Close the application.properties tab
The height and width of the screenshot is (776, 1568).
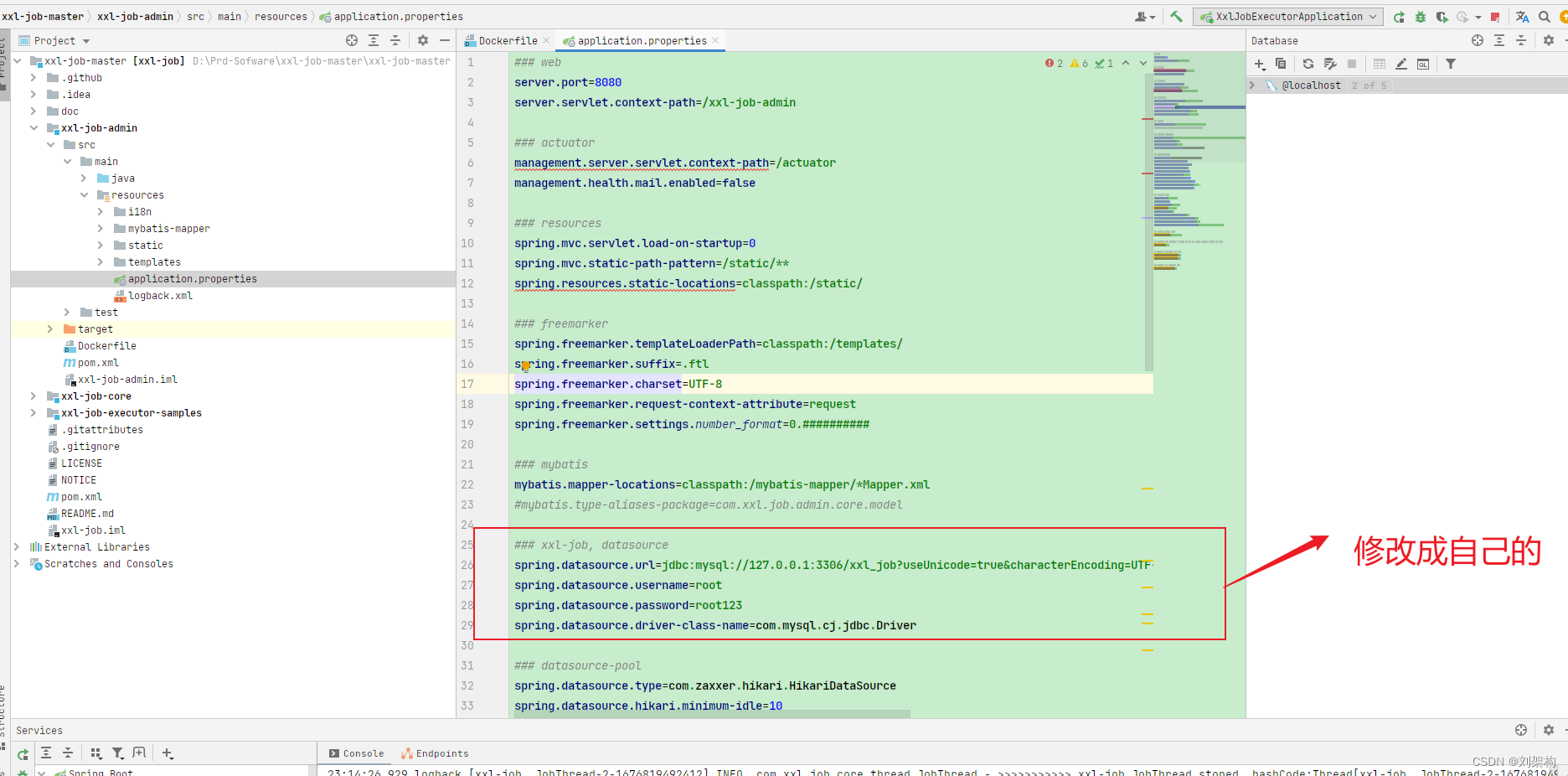pos(715,40)
